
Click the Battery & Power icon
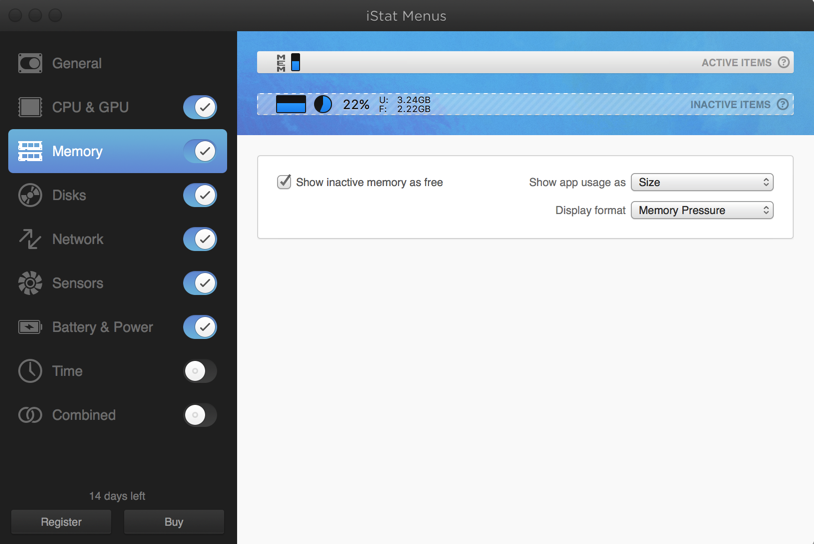(30, 327)
